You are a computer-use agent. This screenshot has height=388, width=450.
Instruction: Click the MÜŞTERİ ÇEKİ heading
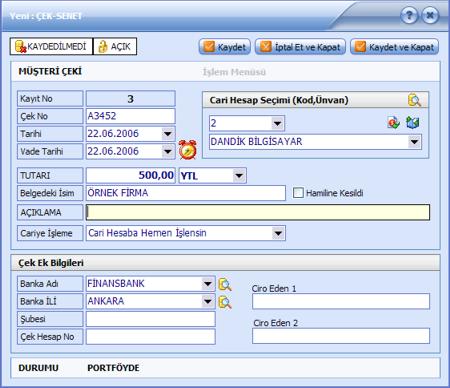[50, 72]
